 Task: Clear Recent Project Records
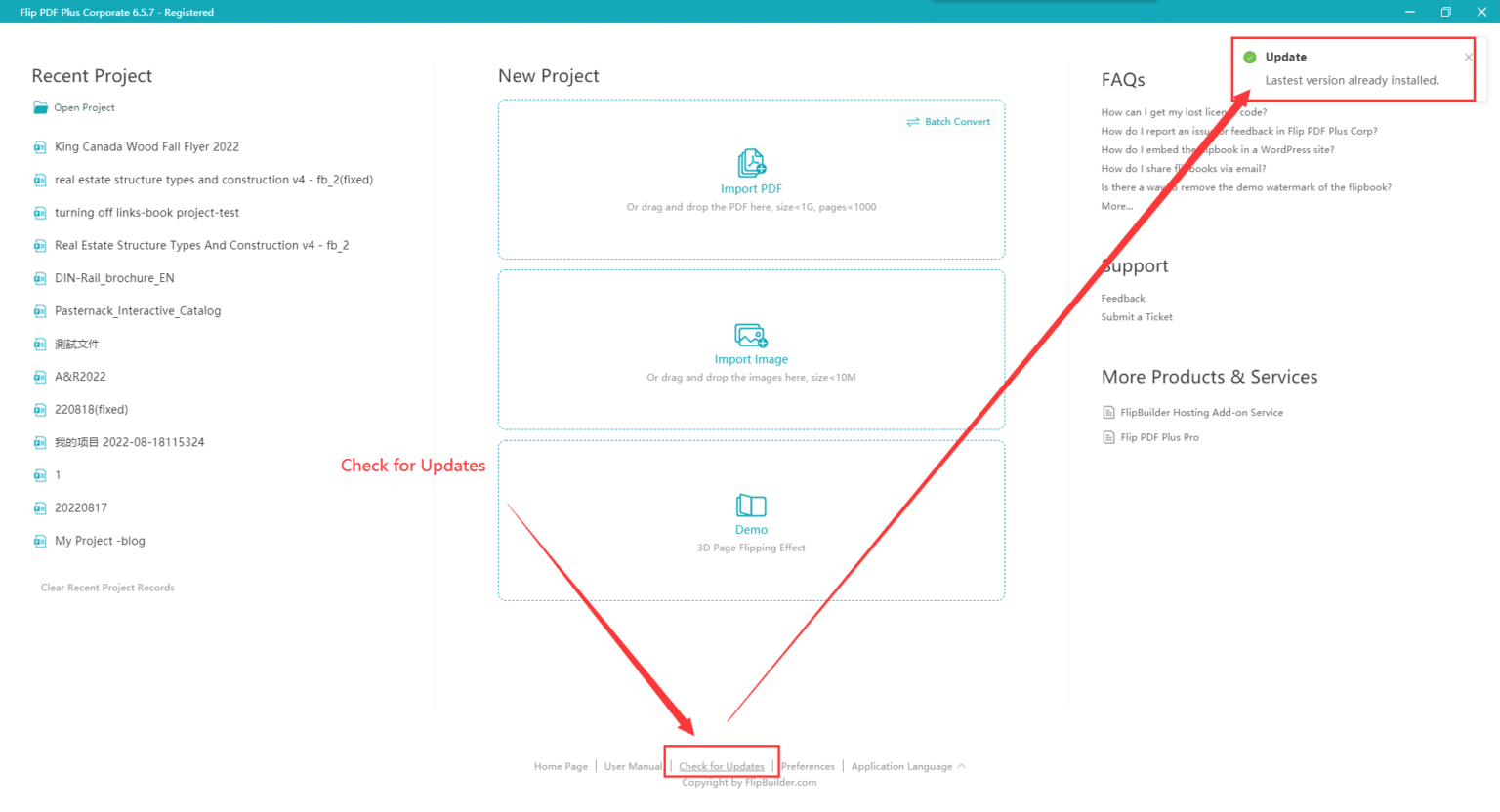107,588
